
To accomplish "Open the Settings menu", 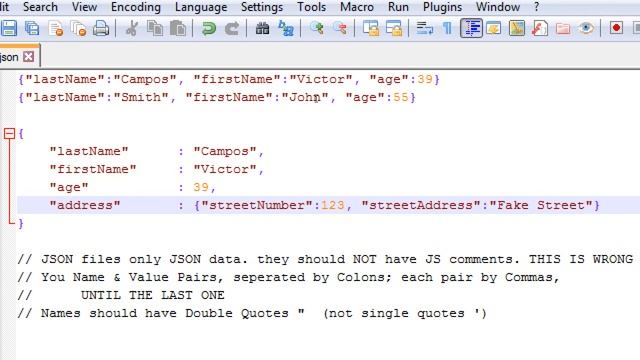I will pyautogui.click(x=262, y=7).
